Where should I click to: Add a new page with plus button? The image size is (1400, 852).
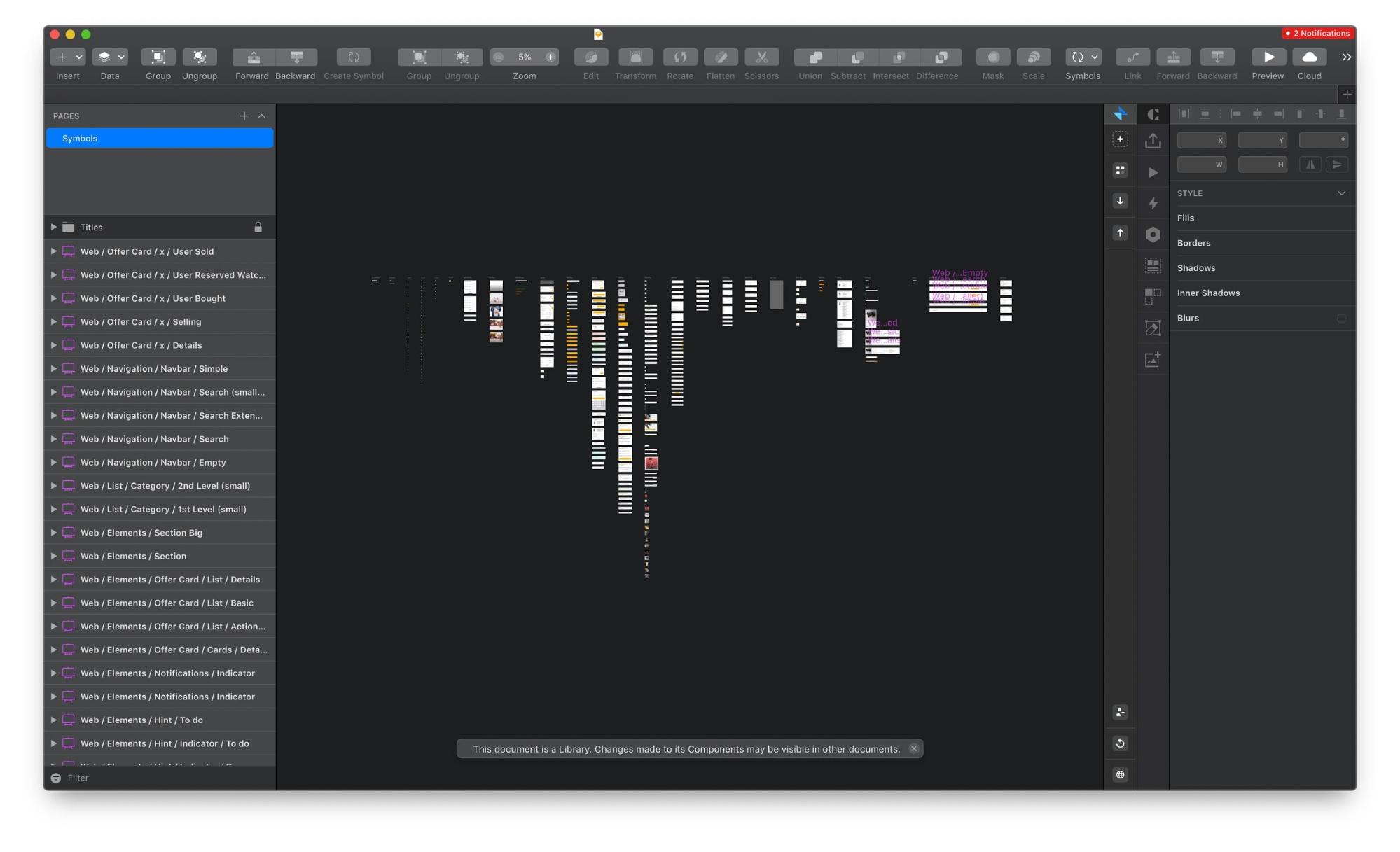pos(244,116)
